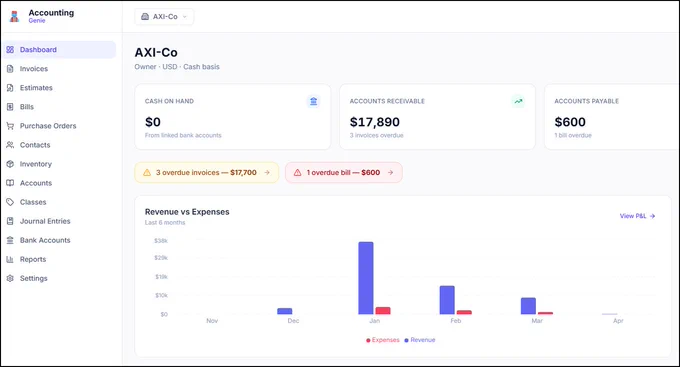Click the Bank Accounts building icon
680x367 pixels.
(x=10, y=240)
